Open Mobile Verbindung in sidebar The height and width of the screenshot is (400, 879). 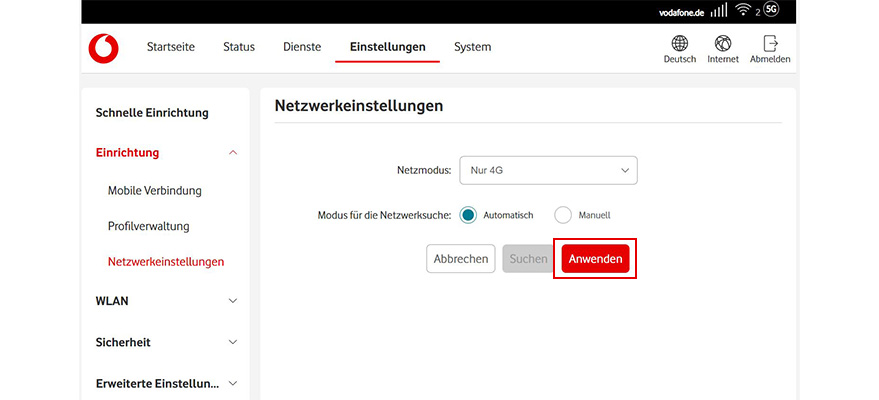pyautogui.click(x=155, y=190)
